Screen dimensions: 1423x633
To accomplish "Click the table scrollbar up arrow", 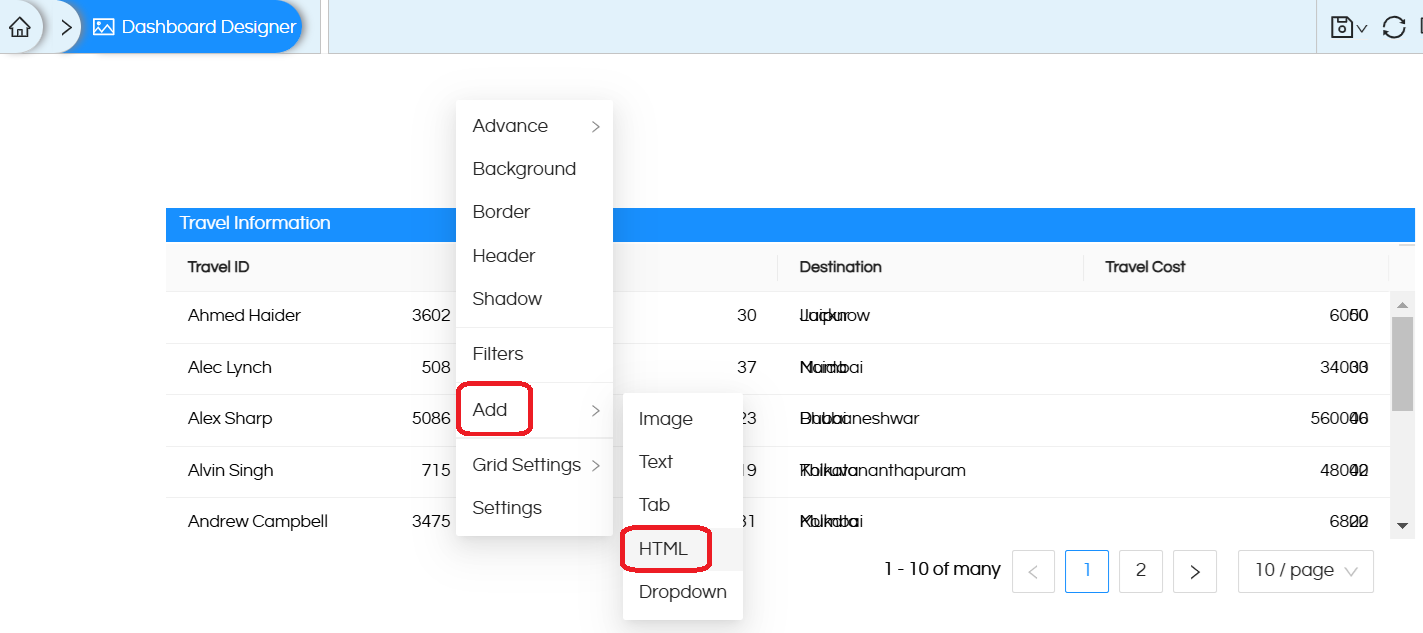I will [x=1402, y=304].
